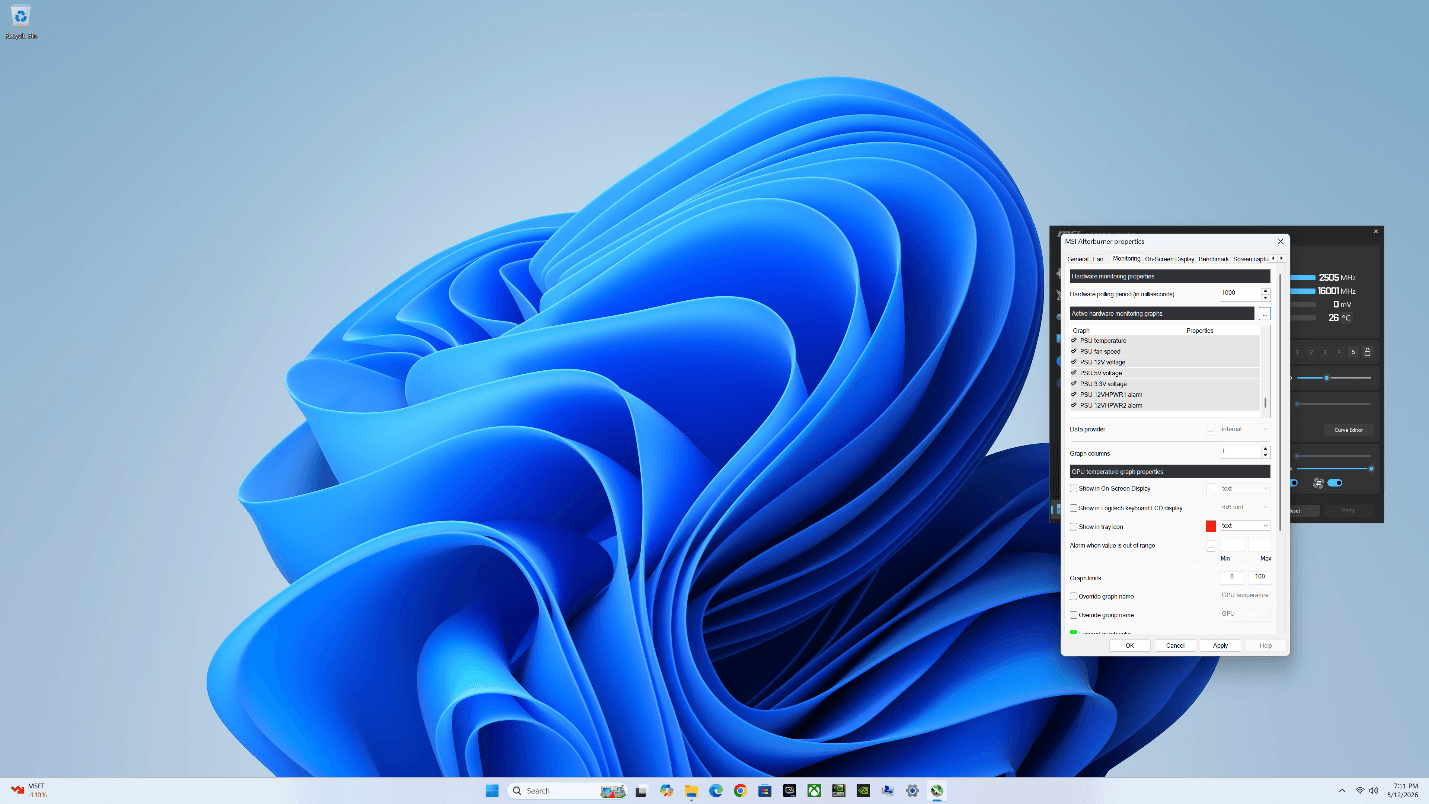Select profile slot 1 in Afterburner main window
The height and width of the screenshot is (804, 1429).
pyautogui.click(x=1298, y=352)
